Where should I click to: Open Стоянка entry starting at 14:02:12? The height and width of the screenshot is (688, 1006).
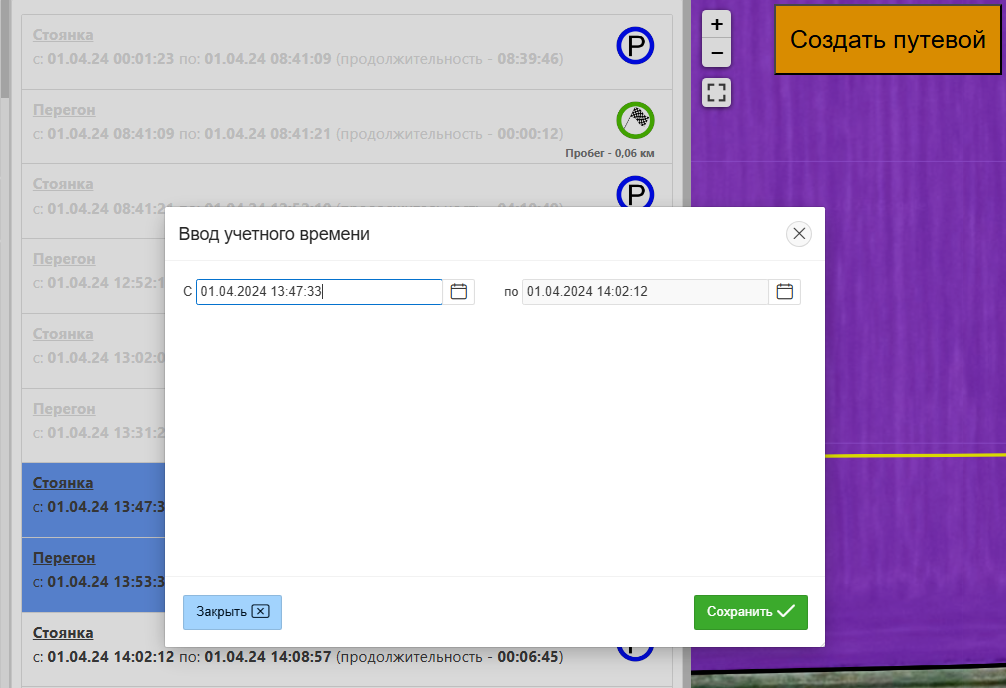click(x=63, y=633)
